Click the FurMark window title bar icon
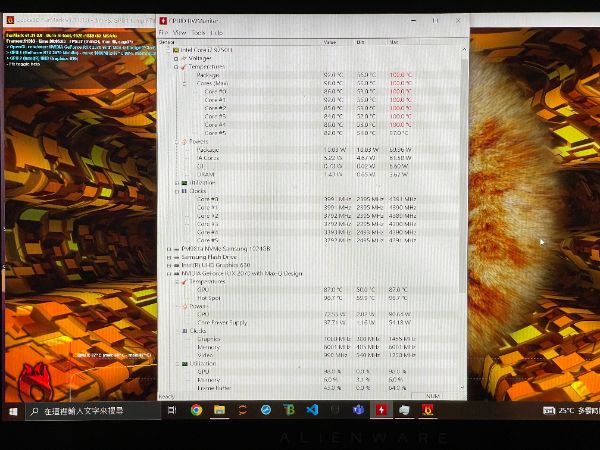This screenshot has width=600, height=450. 10,20
